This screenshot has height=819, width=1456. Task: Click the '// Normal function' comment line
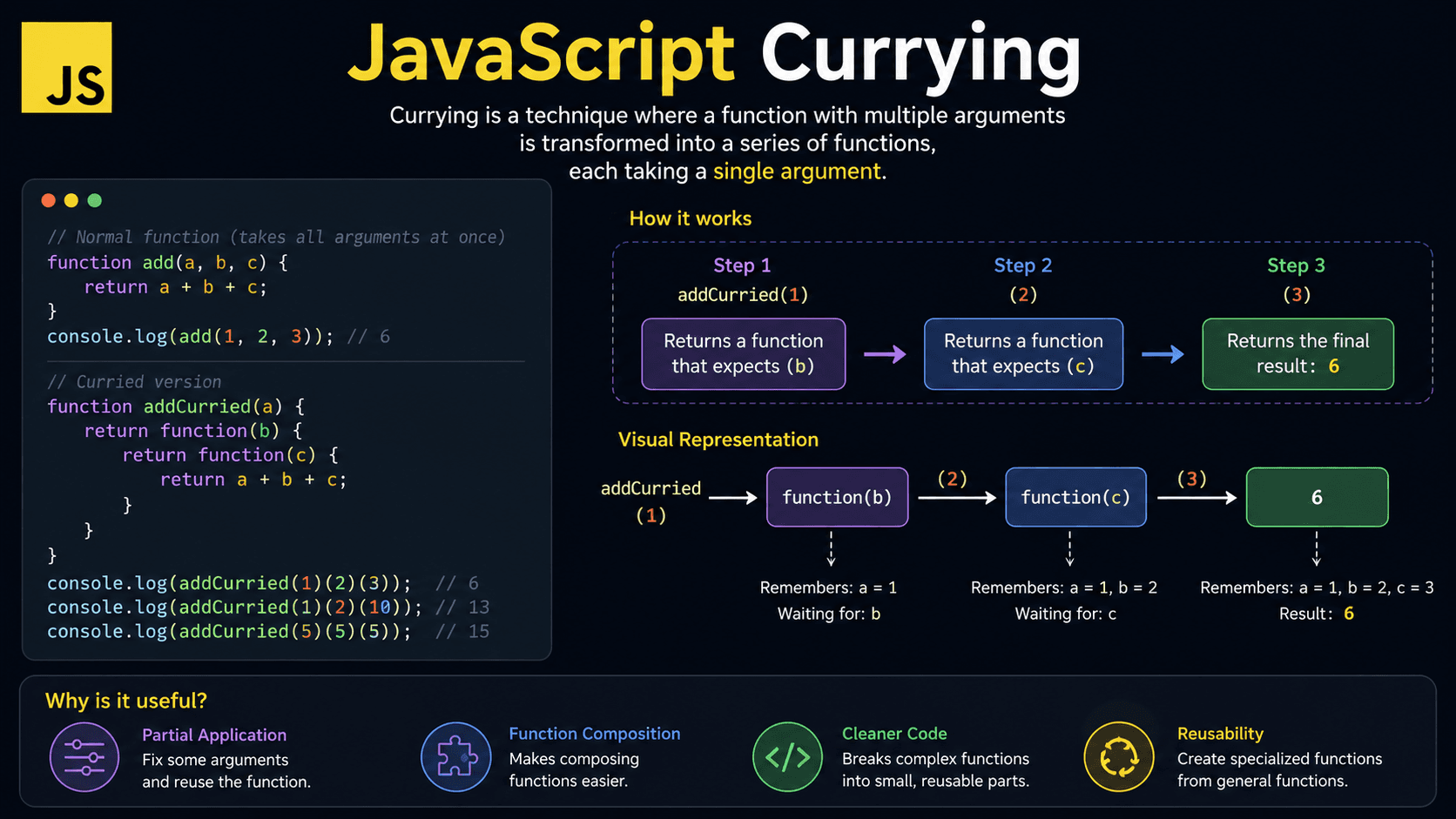point(276,237)
